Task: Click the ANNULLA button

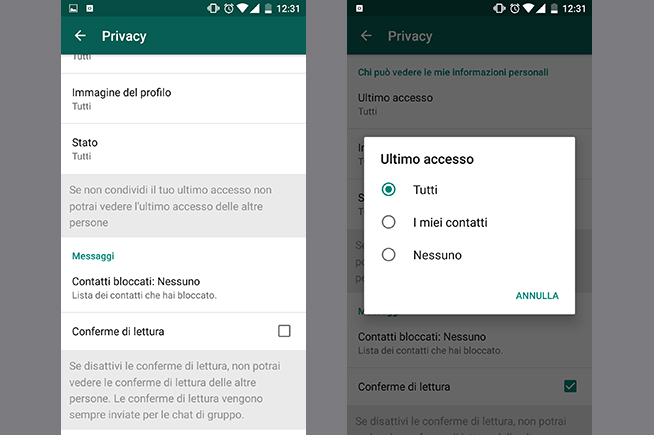Action: (537, 296)
